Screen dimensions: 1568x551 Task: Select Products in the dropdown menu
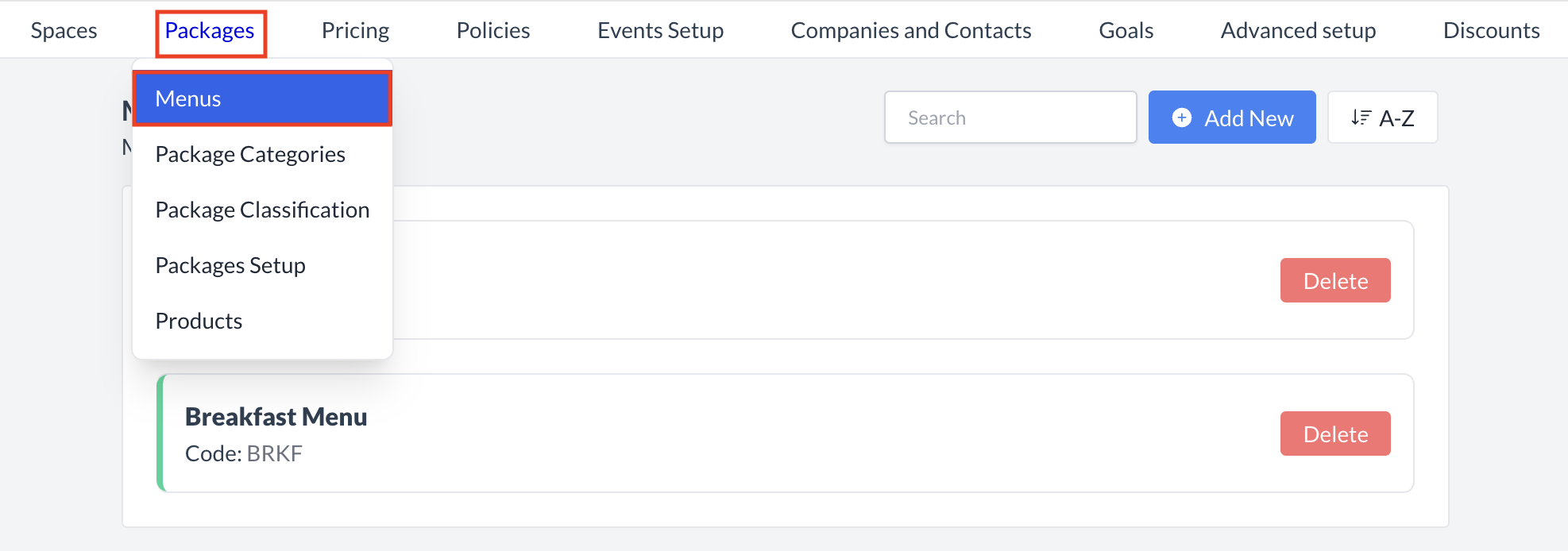(x=199, y=321)
